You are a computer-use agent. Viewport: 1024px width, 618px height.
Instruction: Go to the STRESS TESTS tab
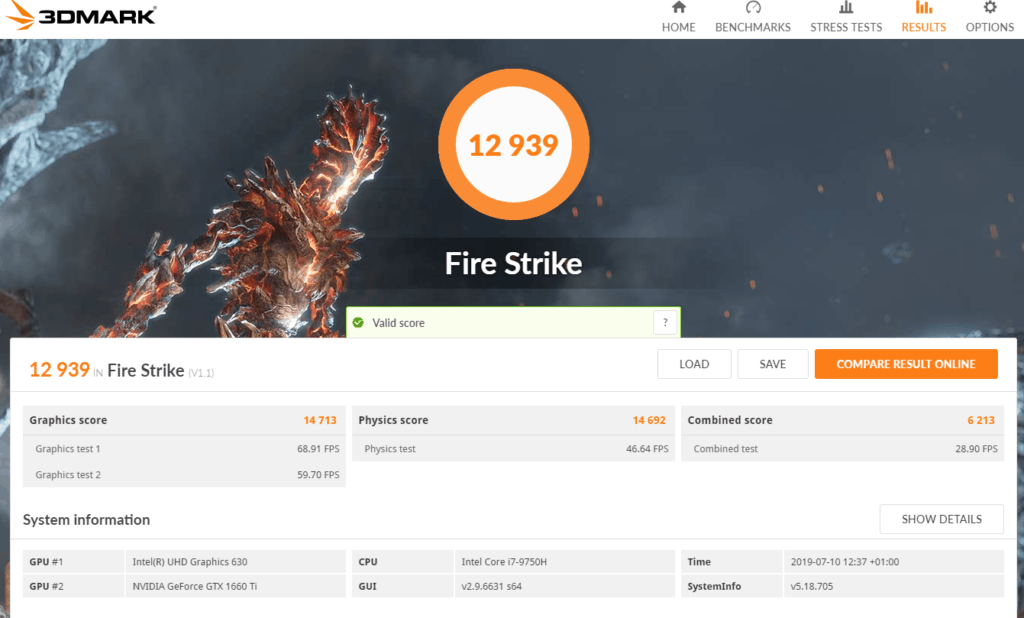point(846,27)
